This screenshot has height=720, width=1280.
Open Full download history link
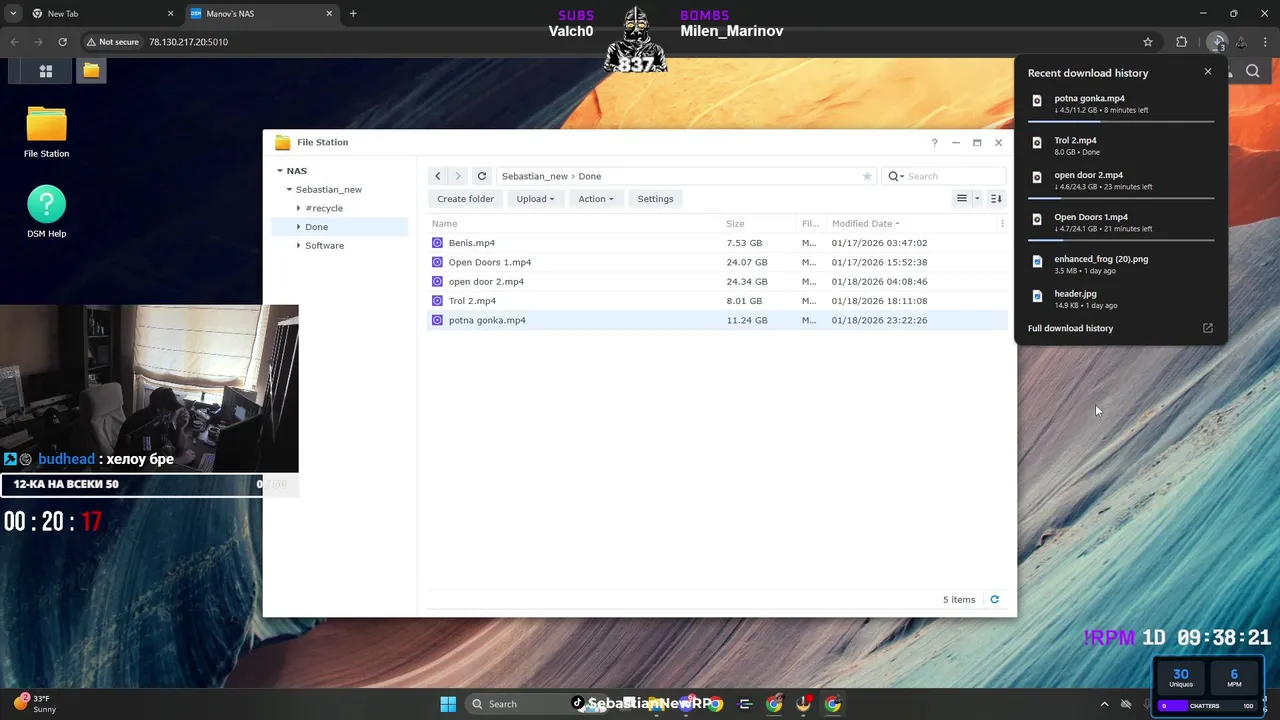point(1070,328)
